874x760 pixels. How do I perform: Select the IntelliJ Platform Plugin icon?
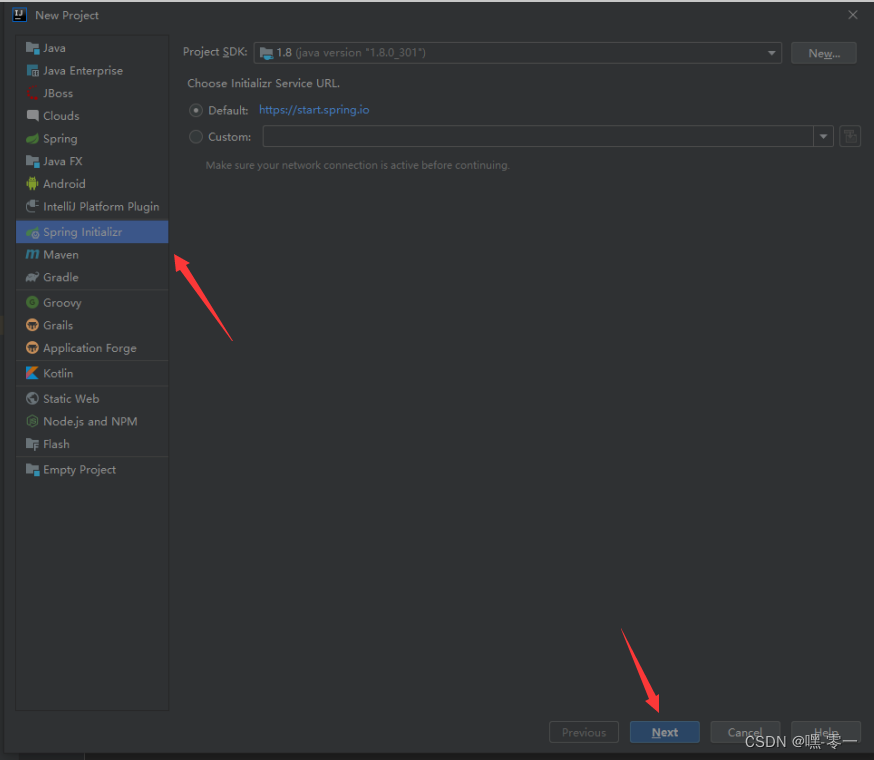32,206
